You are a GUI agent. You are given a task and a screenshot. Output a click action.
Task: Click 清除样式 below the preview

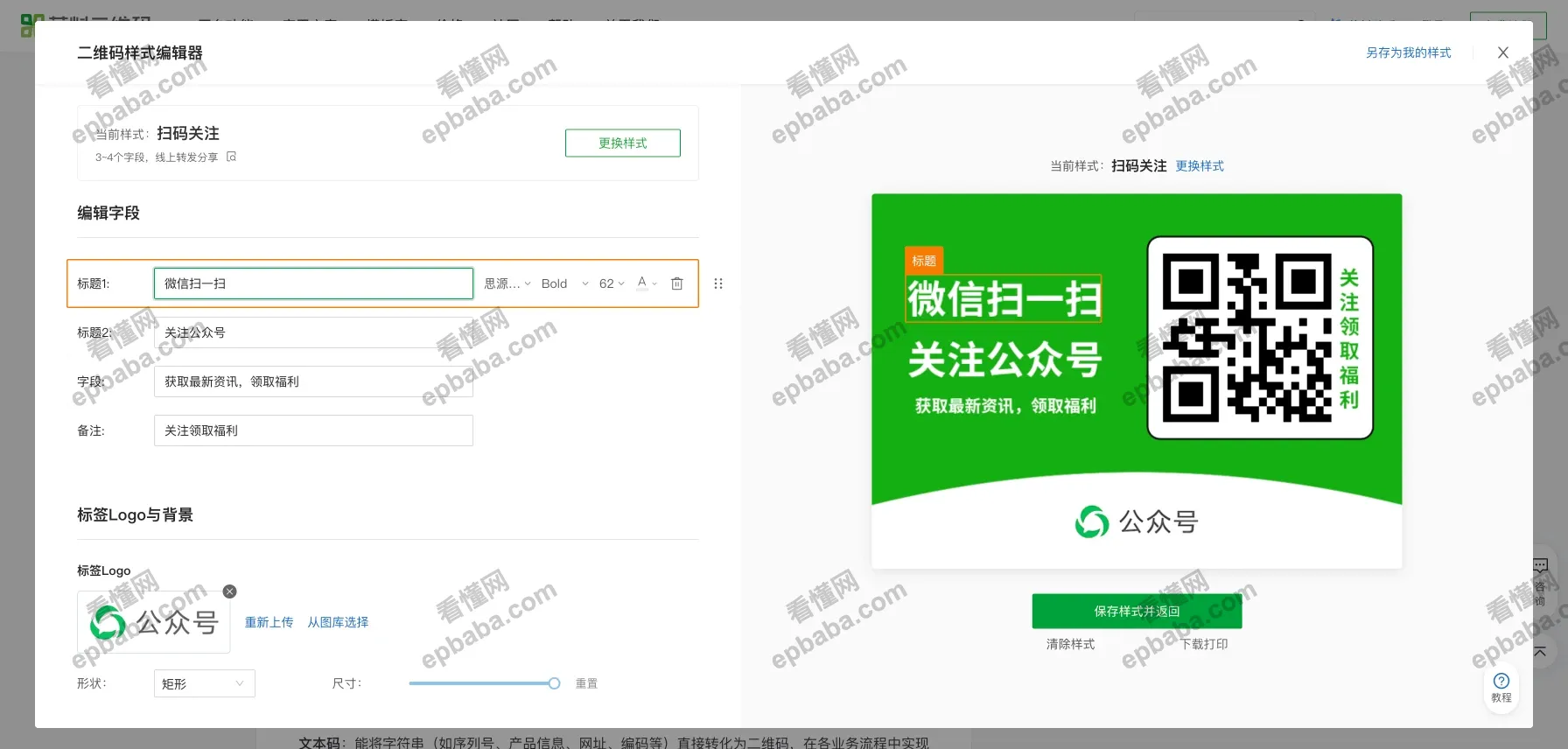point(1070,644)
